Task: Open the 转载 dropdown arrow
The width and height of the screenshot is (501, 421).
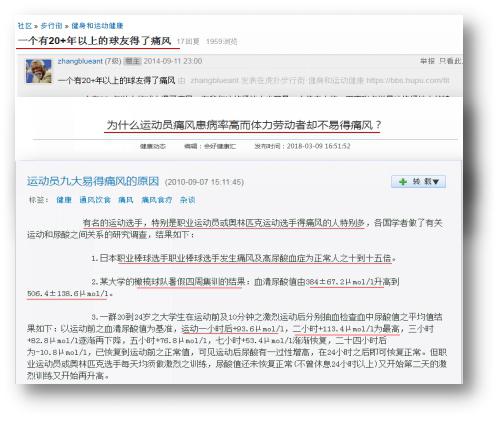Action: click(436, 182)
